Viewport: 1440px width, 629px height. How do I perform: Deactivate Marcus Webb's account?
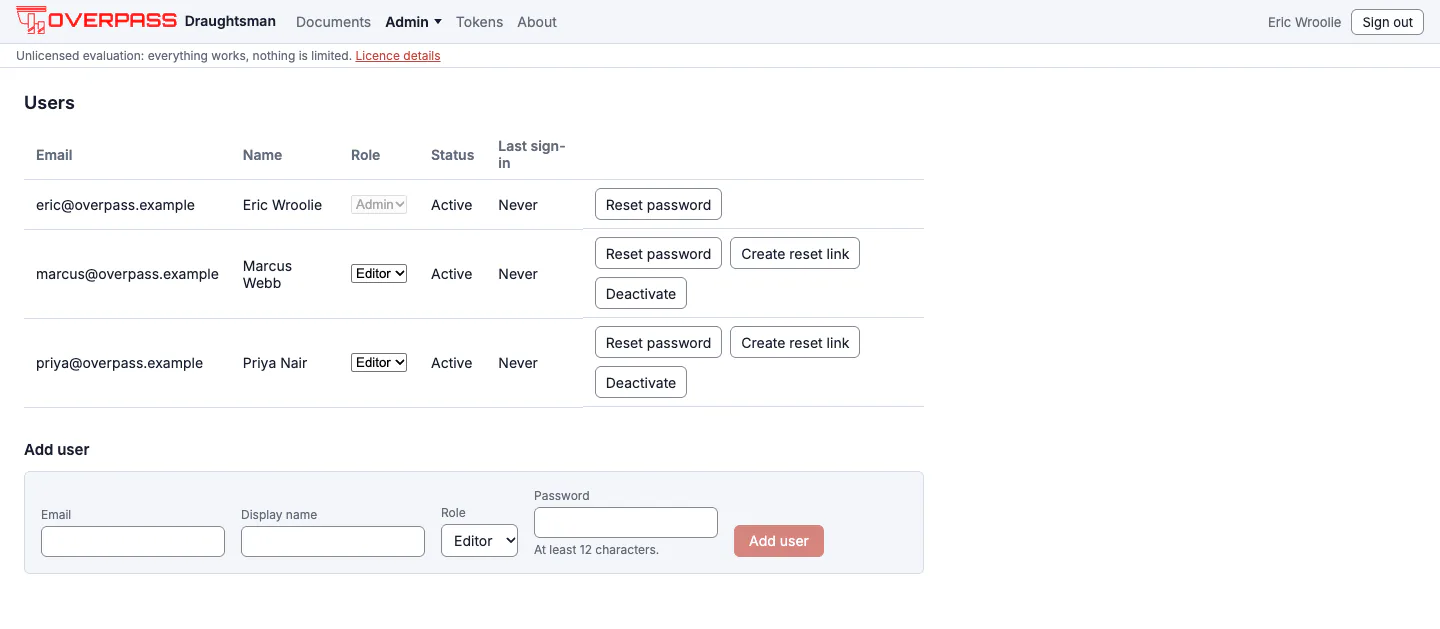pyautogui.click(x=641, y=293)
